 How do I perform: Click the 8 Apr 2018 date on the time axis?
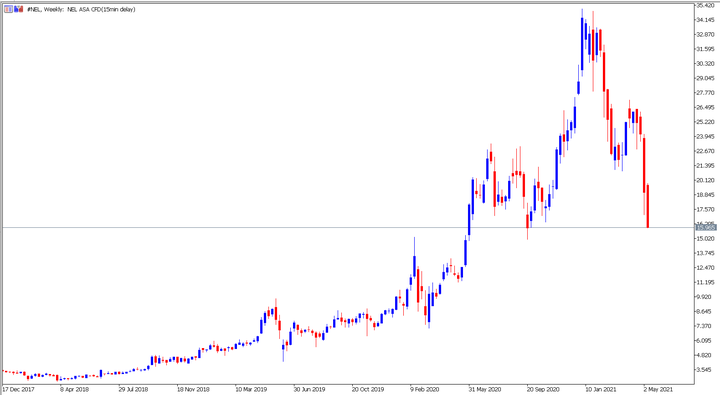[x=74, y=389]
